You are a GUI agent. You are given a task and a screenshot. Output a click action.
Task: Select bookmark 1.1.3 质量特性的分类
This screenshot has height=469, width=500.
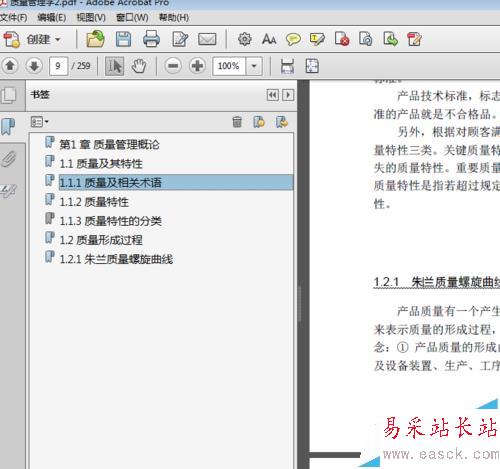pyautogui.click(x=111, y=221)
